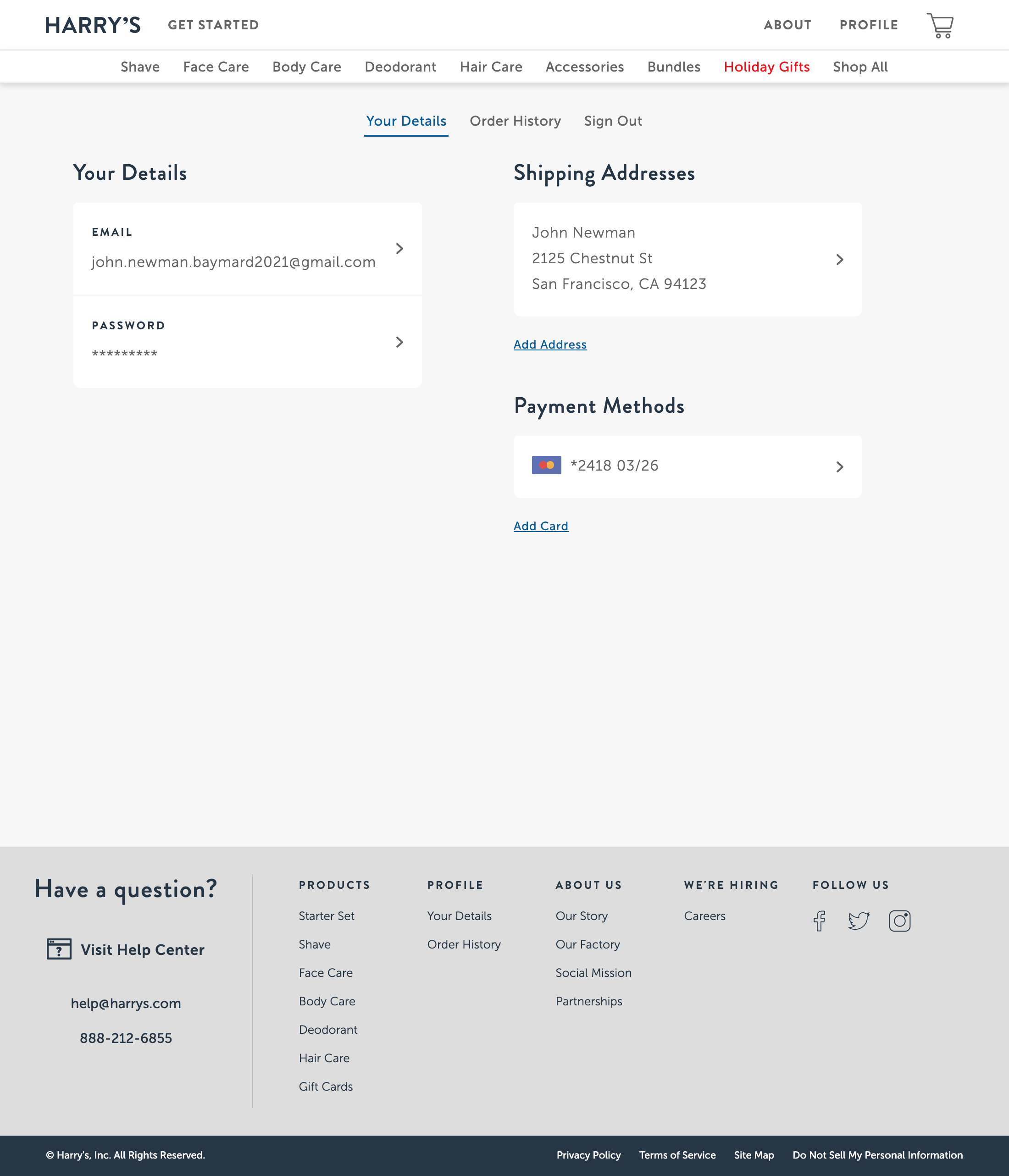The height and width of the screenshot is (1176, 1009).
Task: Expand the *2418 payment method chevron
Action: click(840, 466)
